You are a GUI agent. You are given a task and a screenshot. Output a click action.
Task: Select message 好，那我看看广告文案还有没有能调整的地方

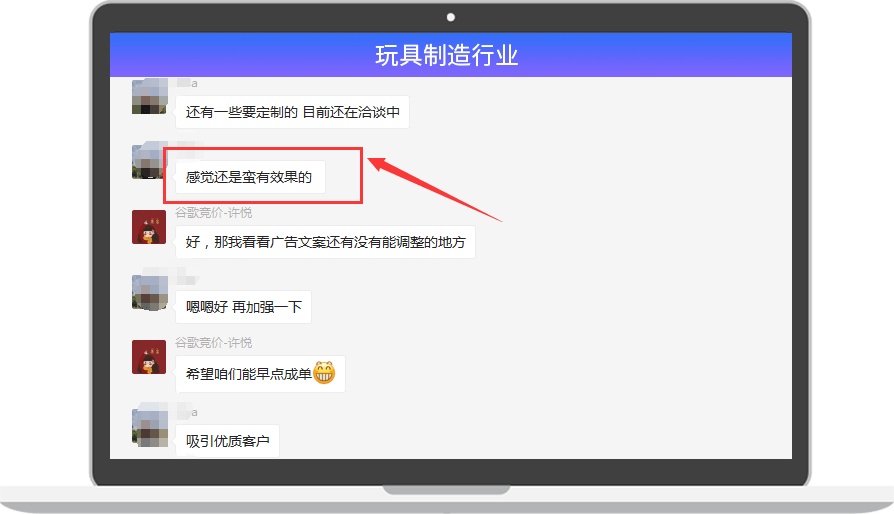pos(325,242)
